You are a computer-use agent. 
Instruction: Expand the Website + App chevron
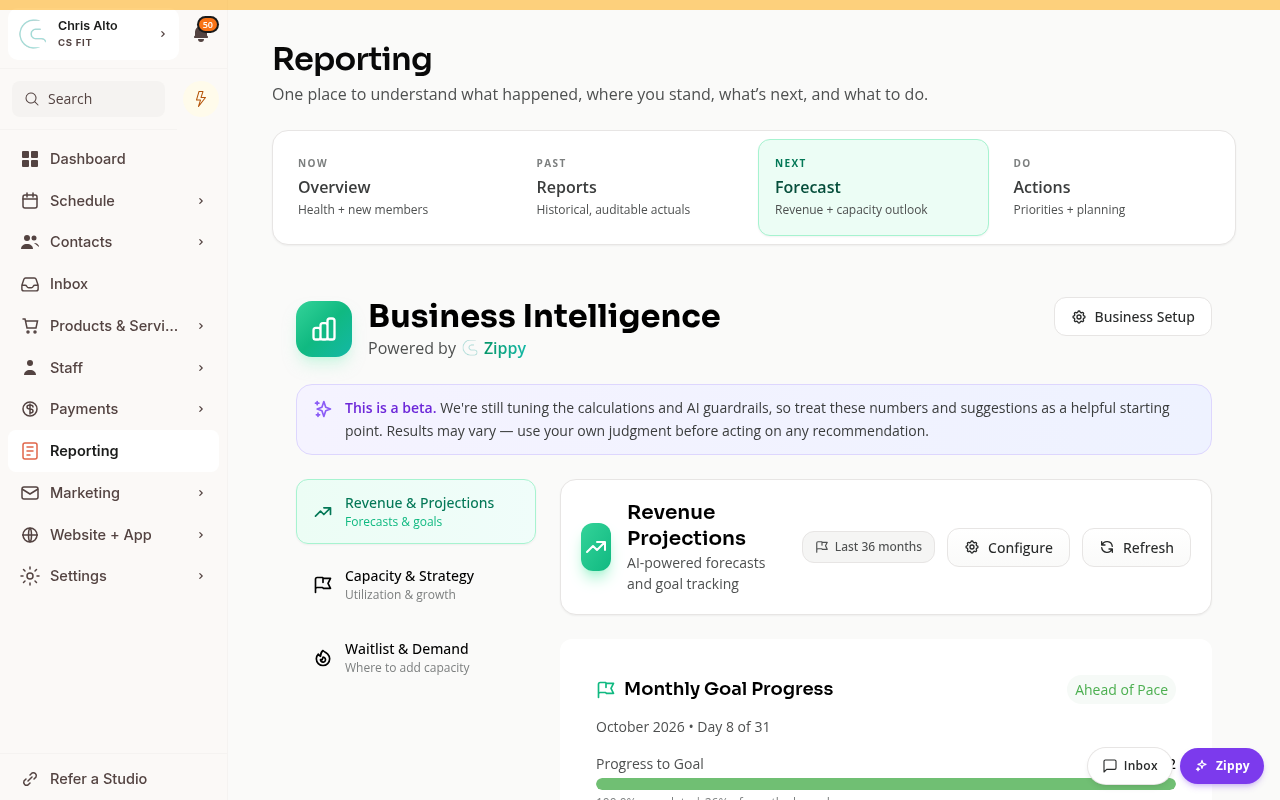[x=201, y=535]
